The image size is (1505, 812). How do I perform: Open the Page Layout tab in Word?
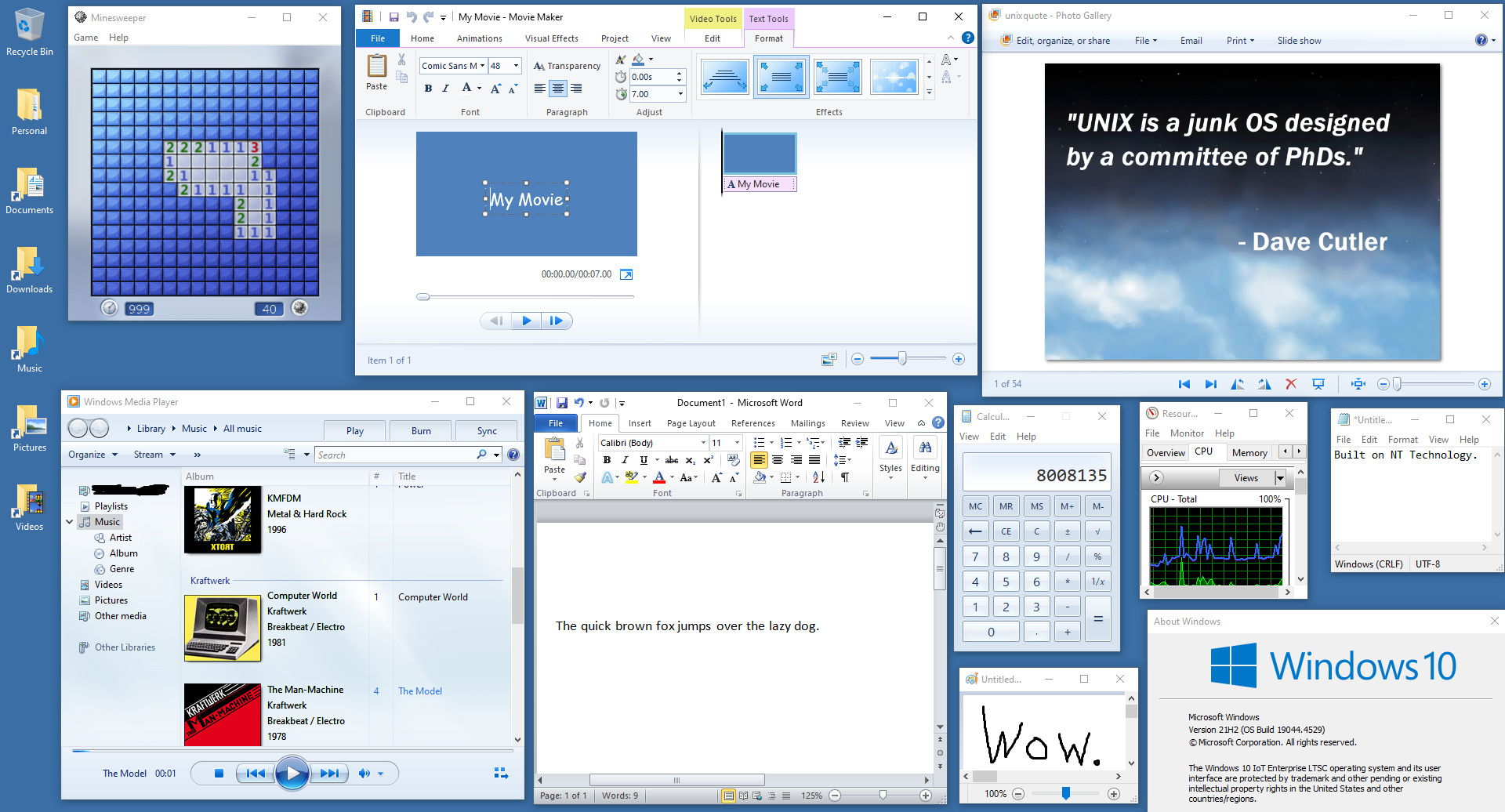point(691,423)
